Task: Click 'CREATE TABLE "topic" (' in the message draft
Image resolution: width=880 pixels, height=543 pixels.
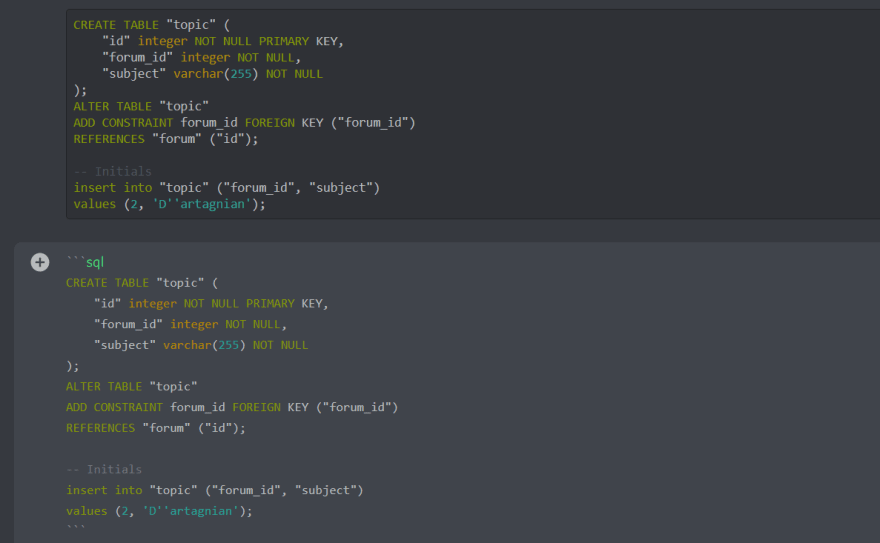Action: 142,283
